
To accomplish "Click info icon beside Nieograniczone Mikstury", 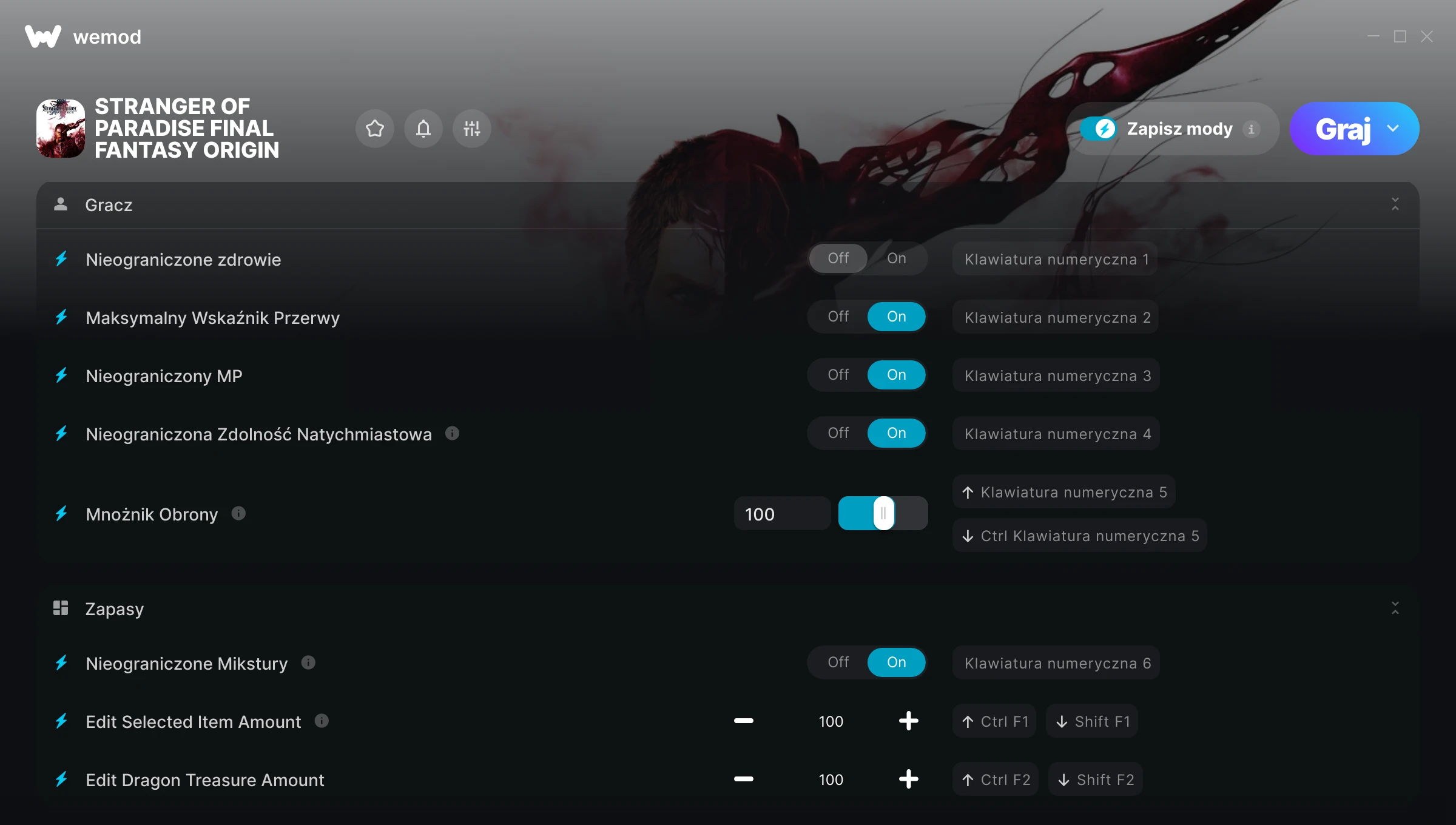I will [x=308, y=662].
